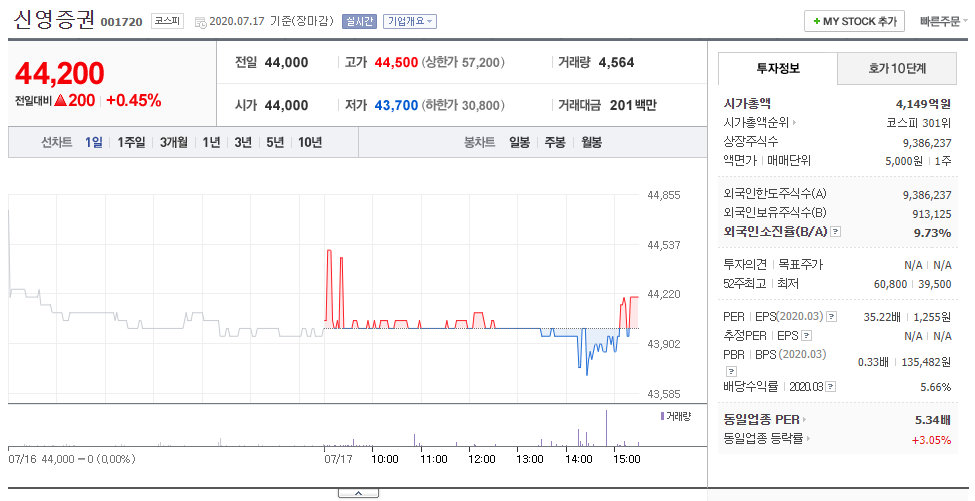
Task: Click the 코스피 market badge
Action: [x=167, y=21]
